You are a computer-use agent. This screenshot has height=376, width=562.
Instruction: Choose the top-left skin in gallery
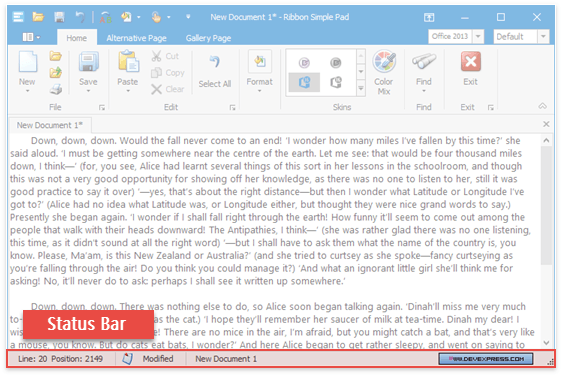(x=304, y=63)
